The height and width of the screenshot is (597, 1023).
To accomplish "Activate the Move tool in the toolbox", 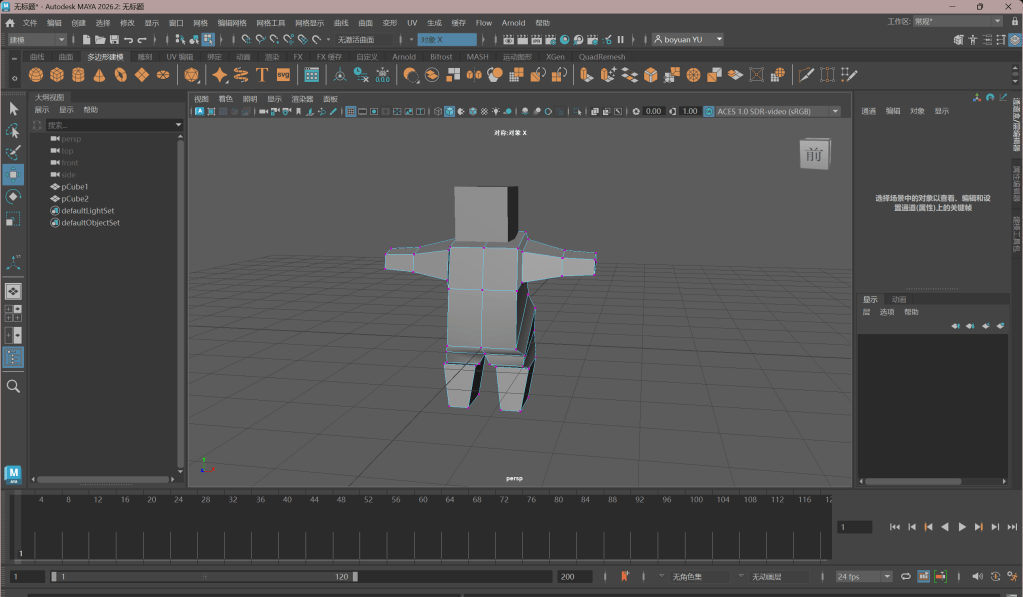I will pos(14,175).
